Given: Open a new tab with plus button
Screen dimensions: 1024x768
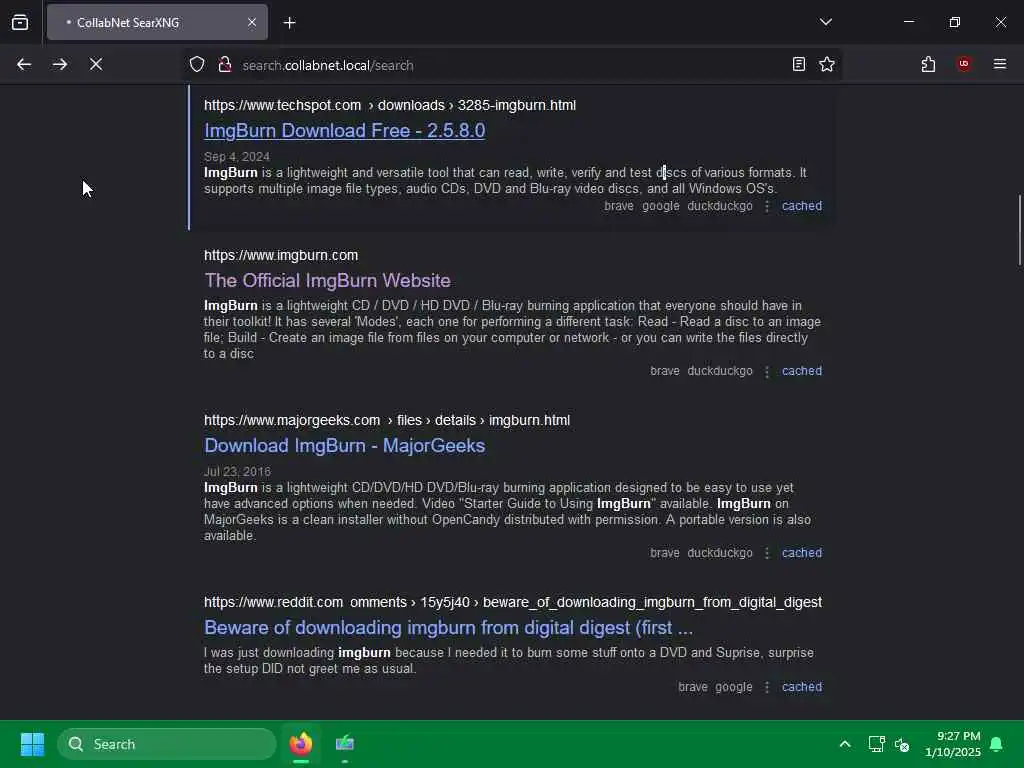Looking at the screenshot, I should 289,23.
